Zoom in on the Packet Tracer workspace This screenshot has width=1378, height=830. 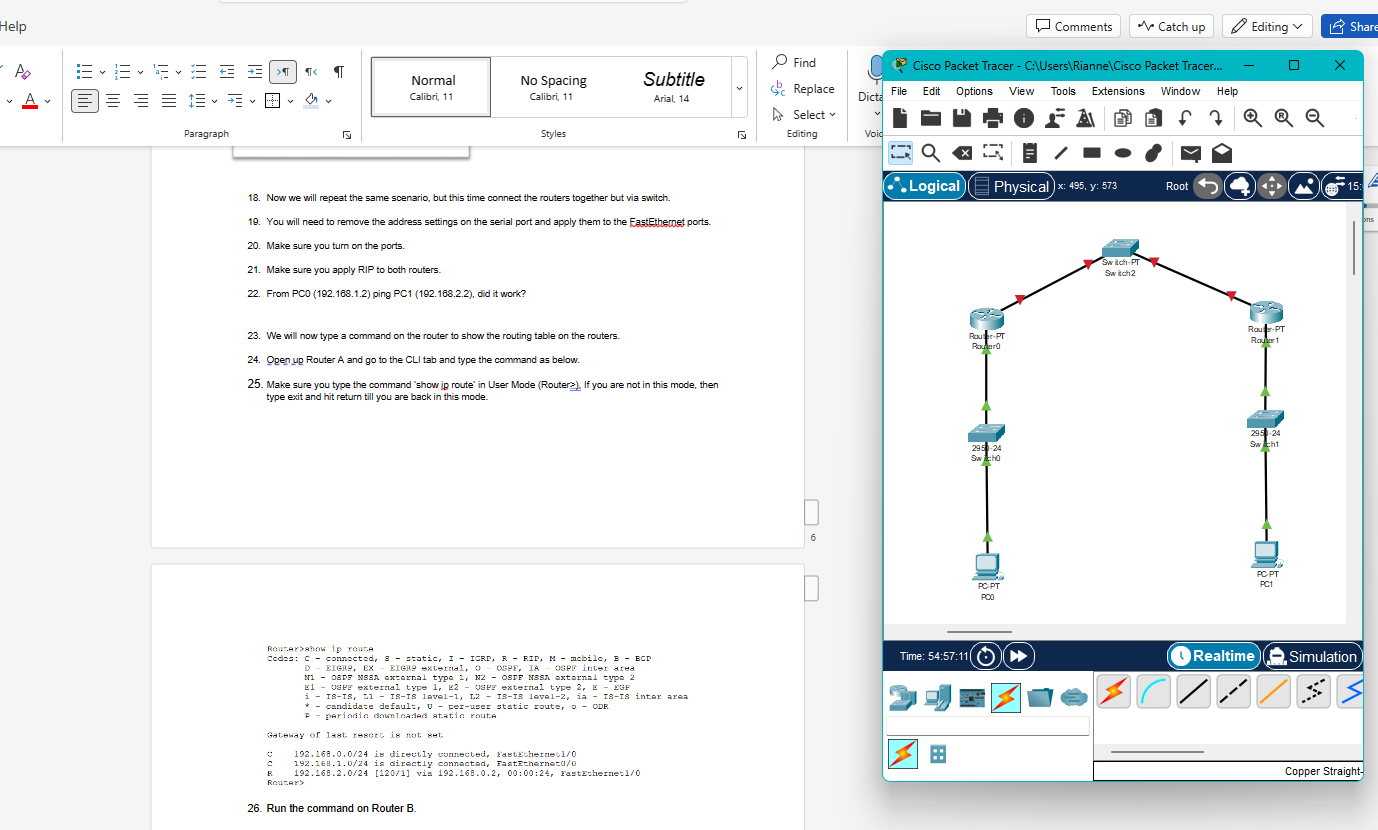[x=1253, y=118]
